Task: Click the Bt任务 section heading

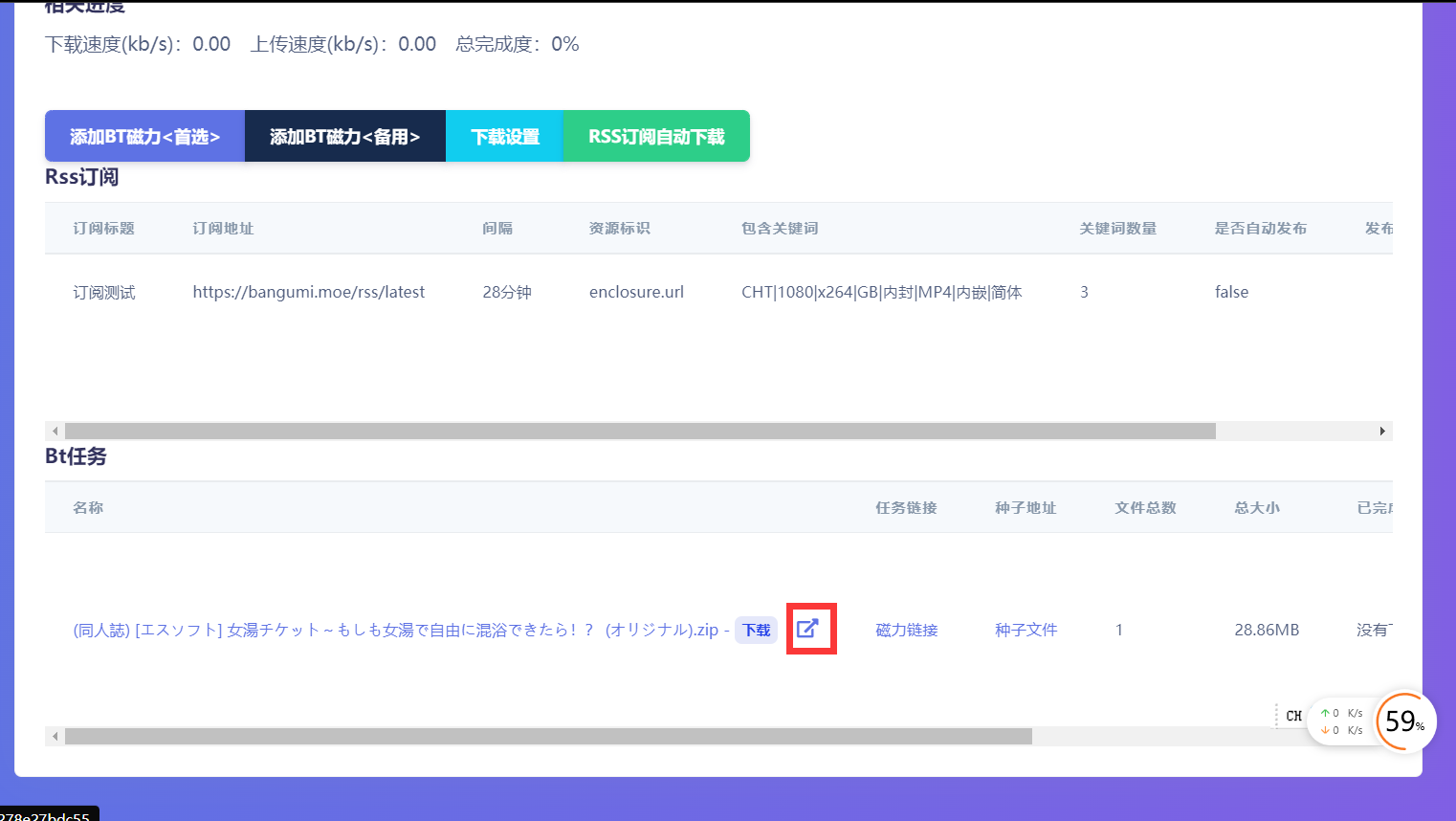Action: (76, 456)
